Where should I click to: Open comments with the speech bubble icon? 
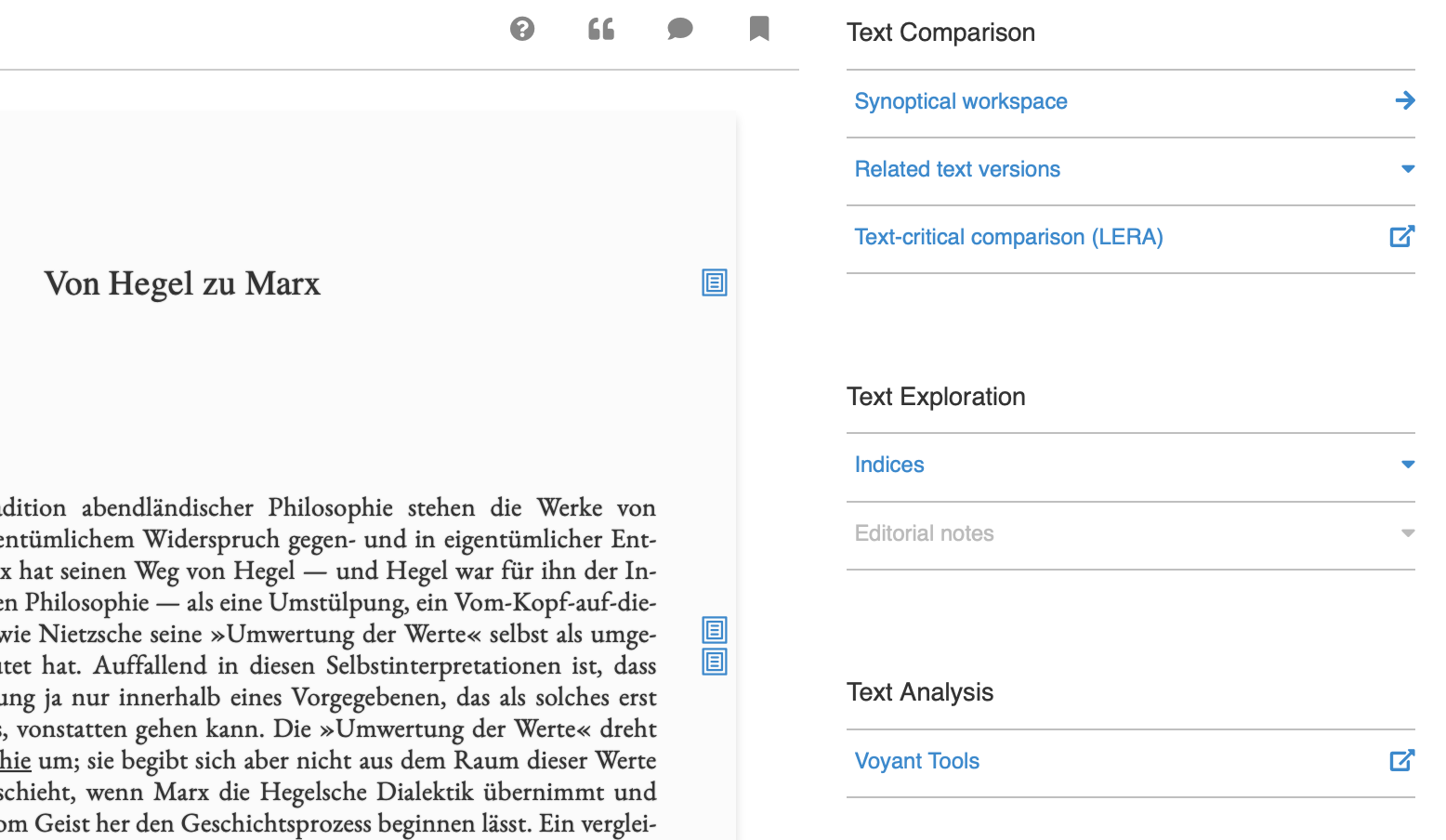point(680,29)
